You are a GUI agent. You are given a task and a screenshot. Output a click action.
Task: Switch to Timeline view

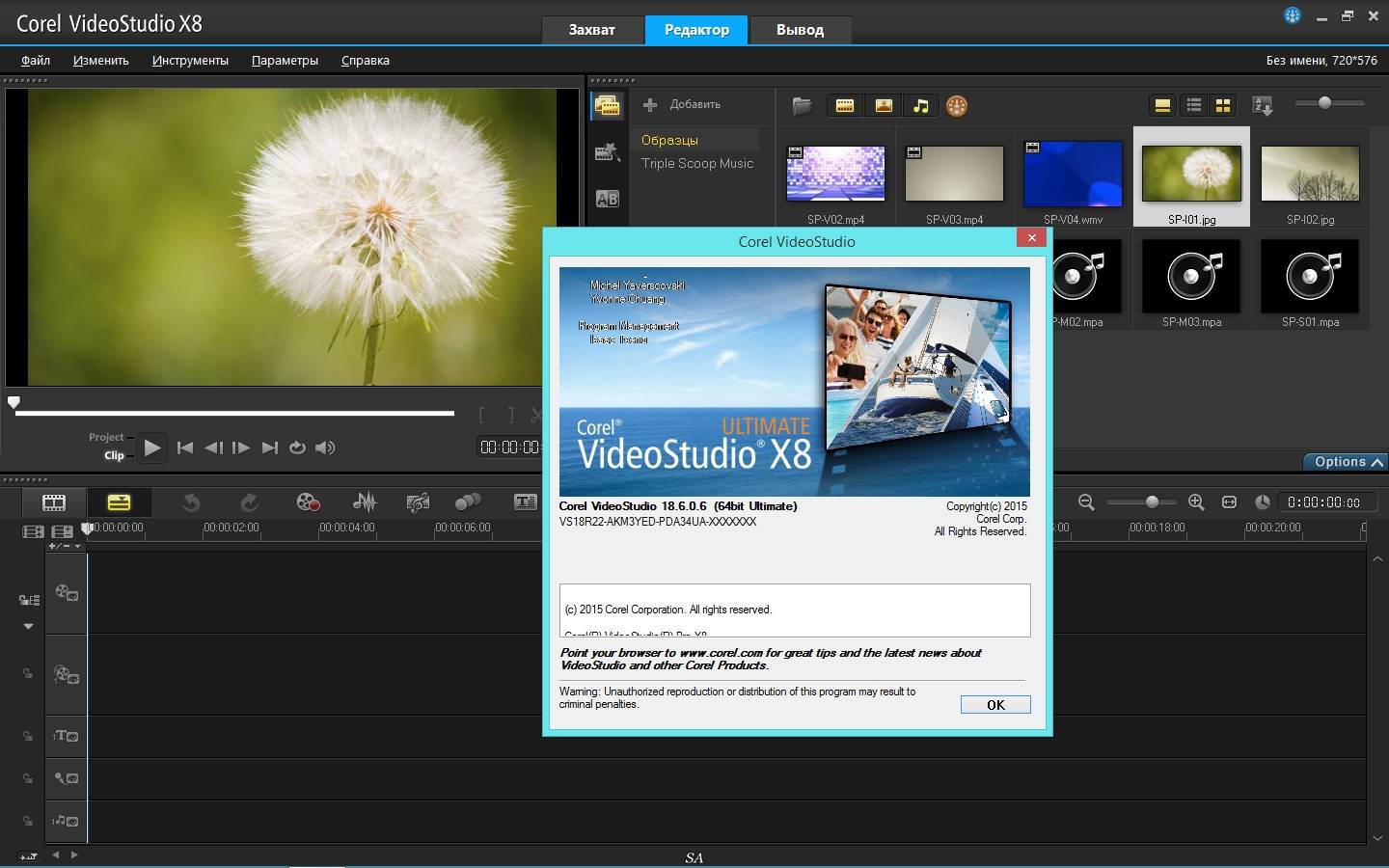[x=119, y=502]
